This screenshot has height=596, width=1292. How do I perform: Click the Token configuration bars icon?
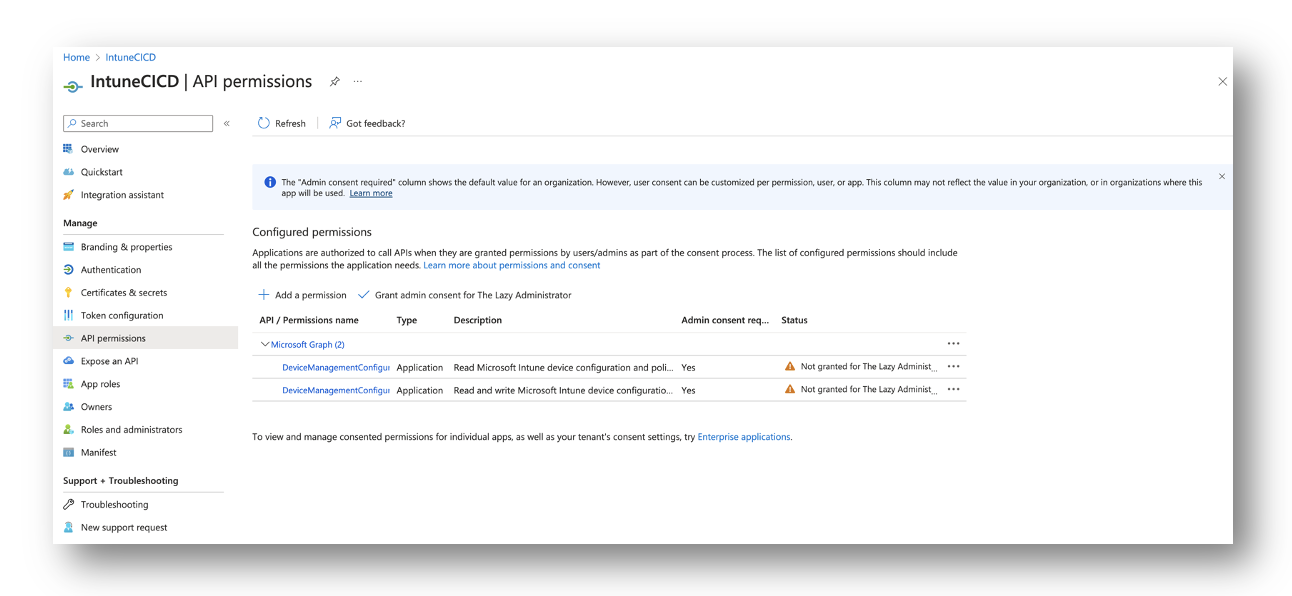(68, 316)
